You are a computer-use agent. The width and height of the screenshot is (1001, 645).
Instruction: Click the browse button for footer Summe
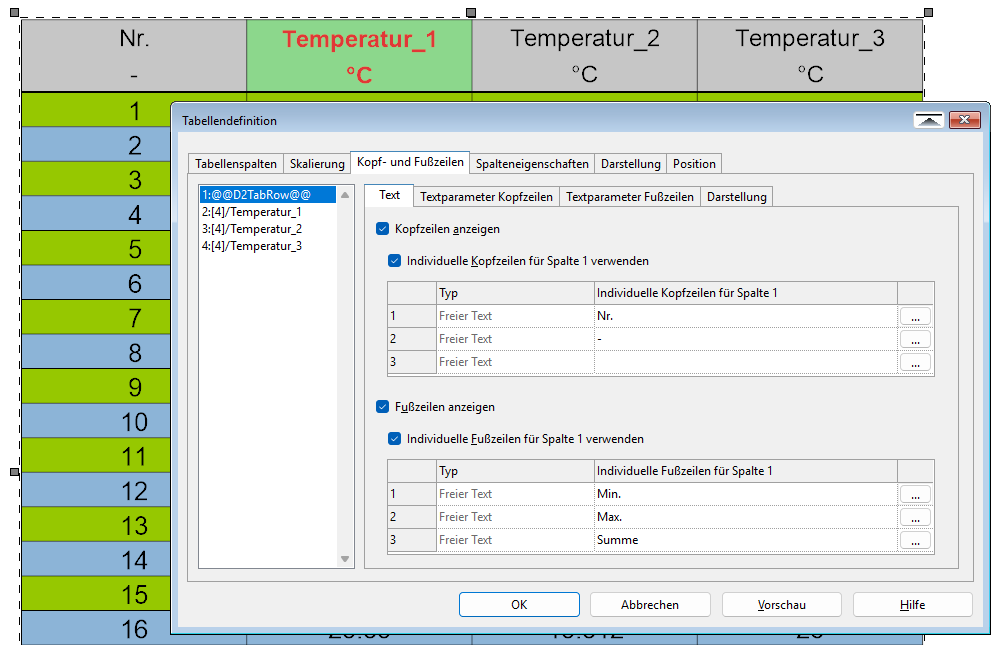tap(915, 540)
